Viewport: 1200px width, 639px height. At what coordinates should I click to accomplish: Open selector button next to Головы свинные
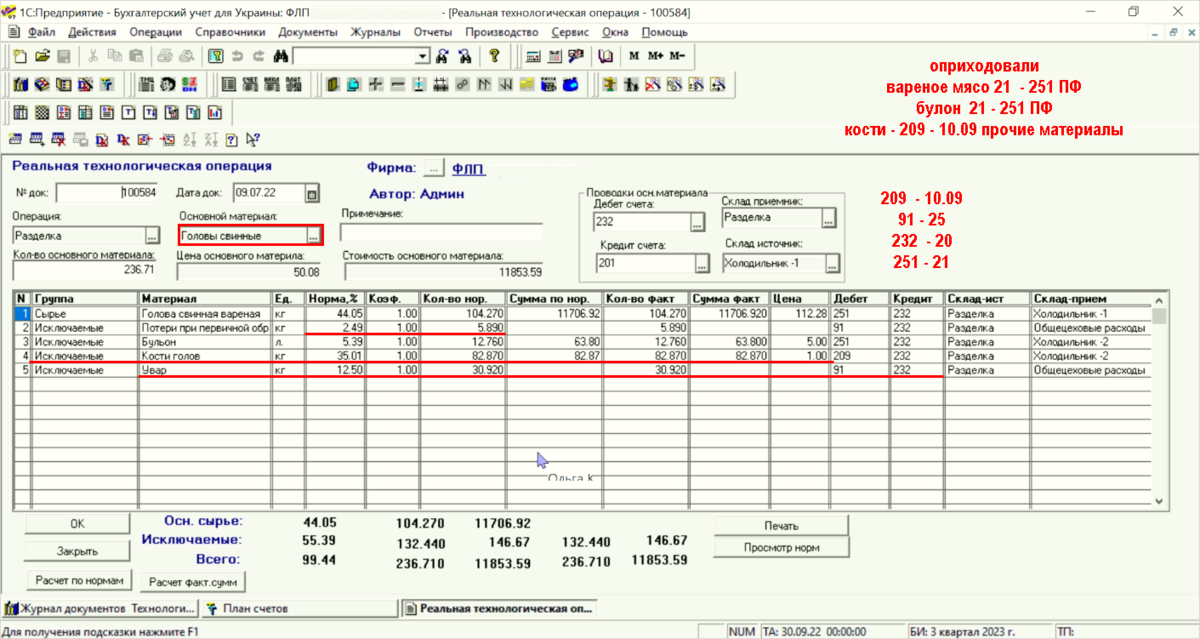pyautogui.click(x=314, y=236)
